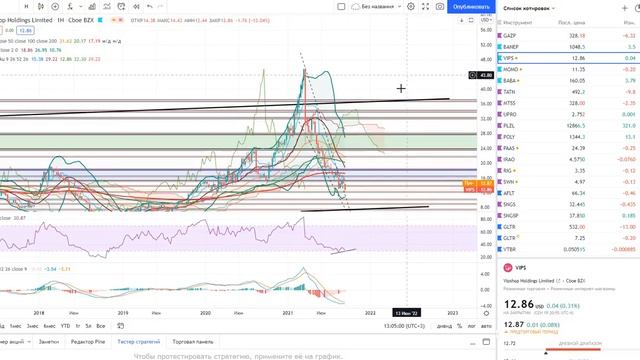The height and width of the screenshot is (360, 640).
Task: Open the financials bar-chart icon
Action: click(92, 7)
